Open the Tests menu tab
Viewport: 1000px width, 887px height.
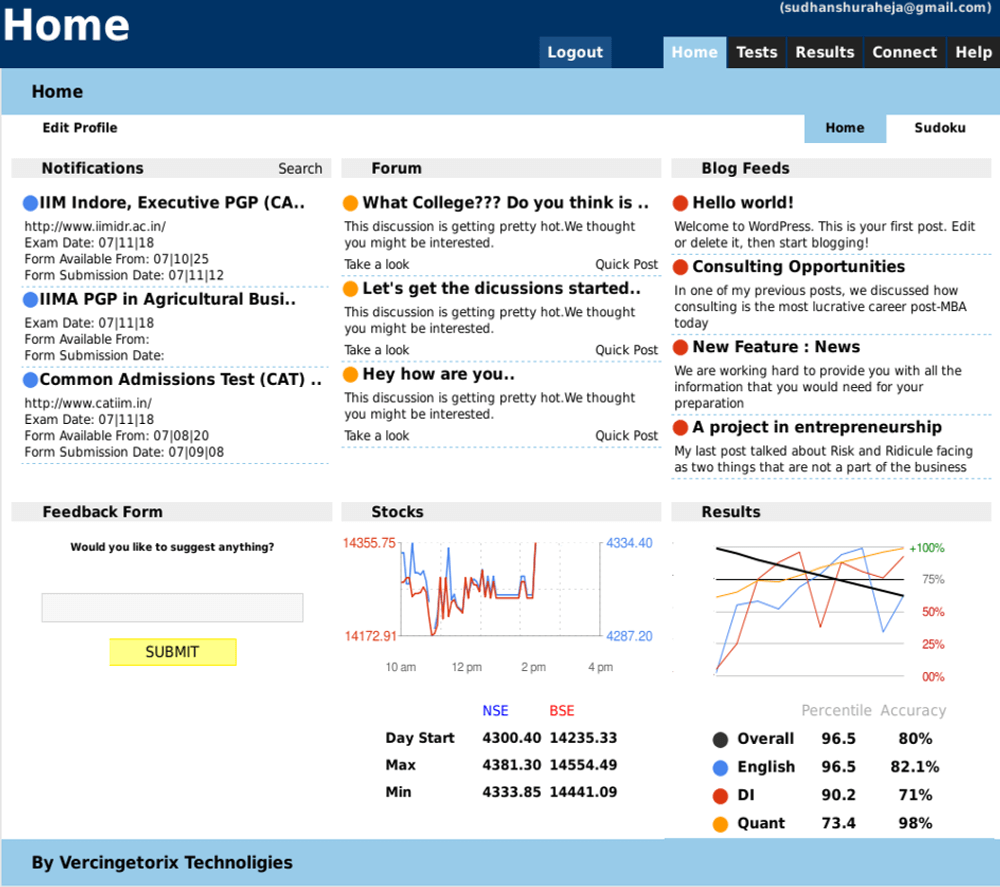coord(756,52)
